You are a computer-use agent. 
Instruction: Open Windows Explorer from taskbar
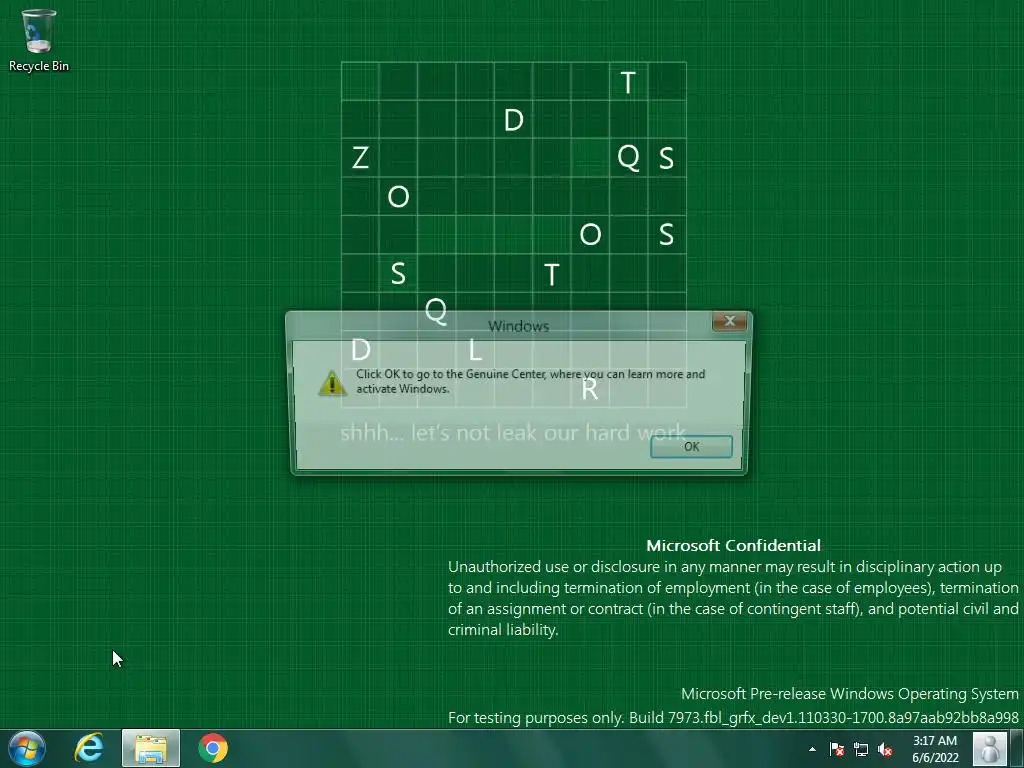point(151,748)
